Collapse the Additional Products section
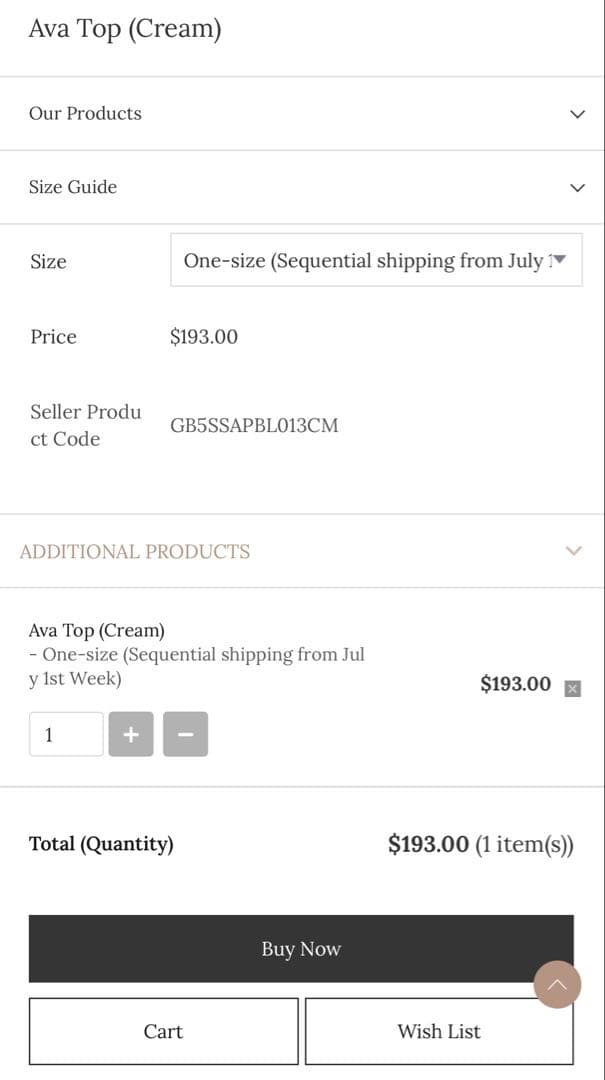 pos(135,550)
